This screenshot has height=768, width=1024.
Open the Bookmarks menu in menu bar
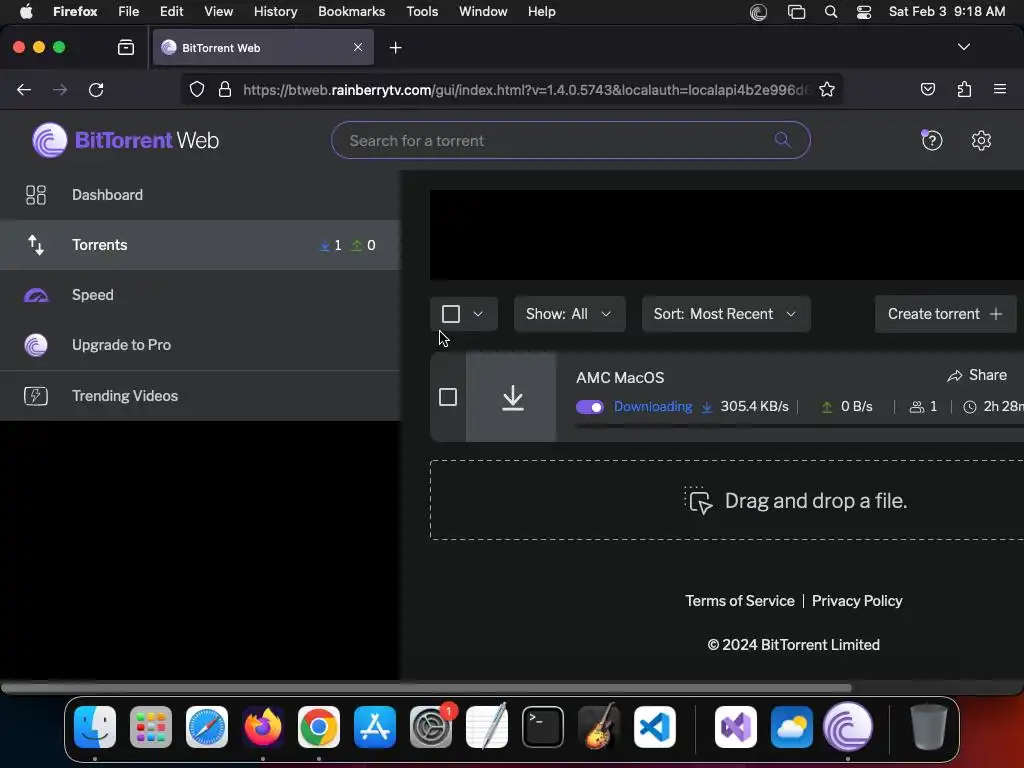coord(351,12)
